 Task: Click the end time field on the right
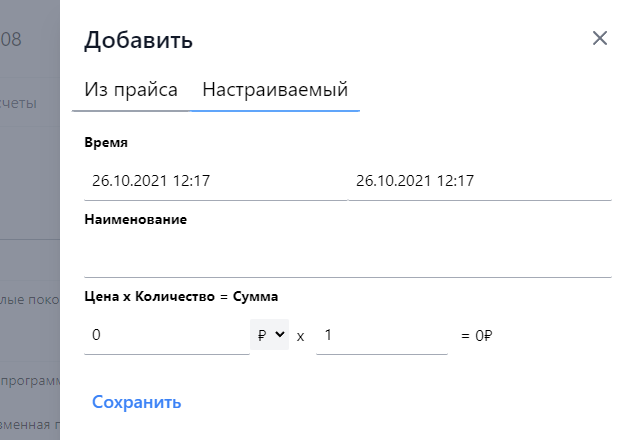480,181
